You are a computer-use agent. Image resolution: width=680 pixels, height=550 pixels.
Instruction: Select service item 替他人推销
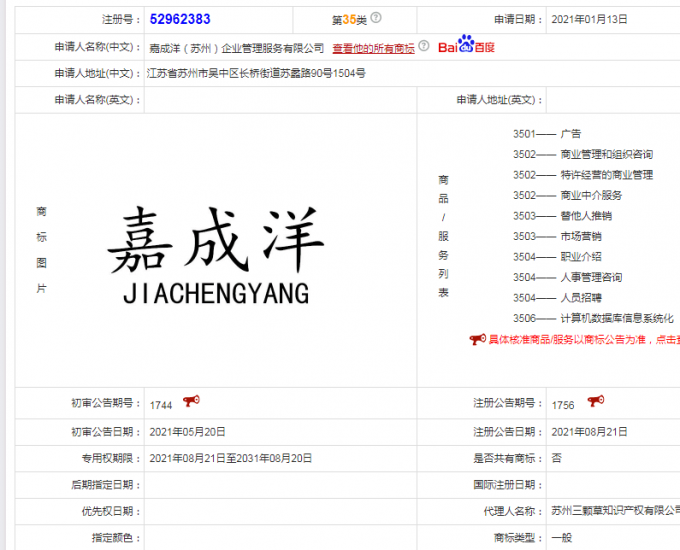point(586,216)
